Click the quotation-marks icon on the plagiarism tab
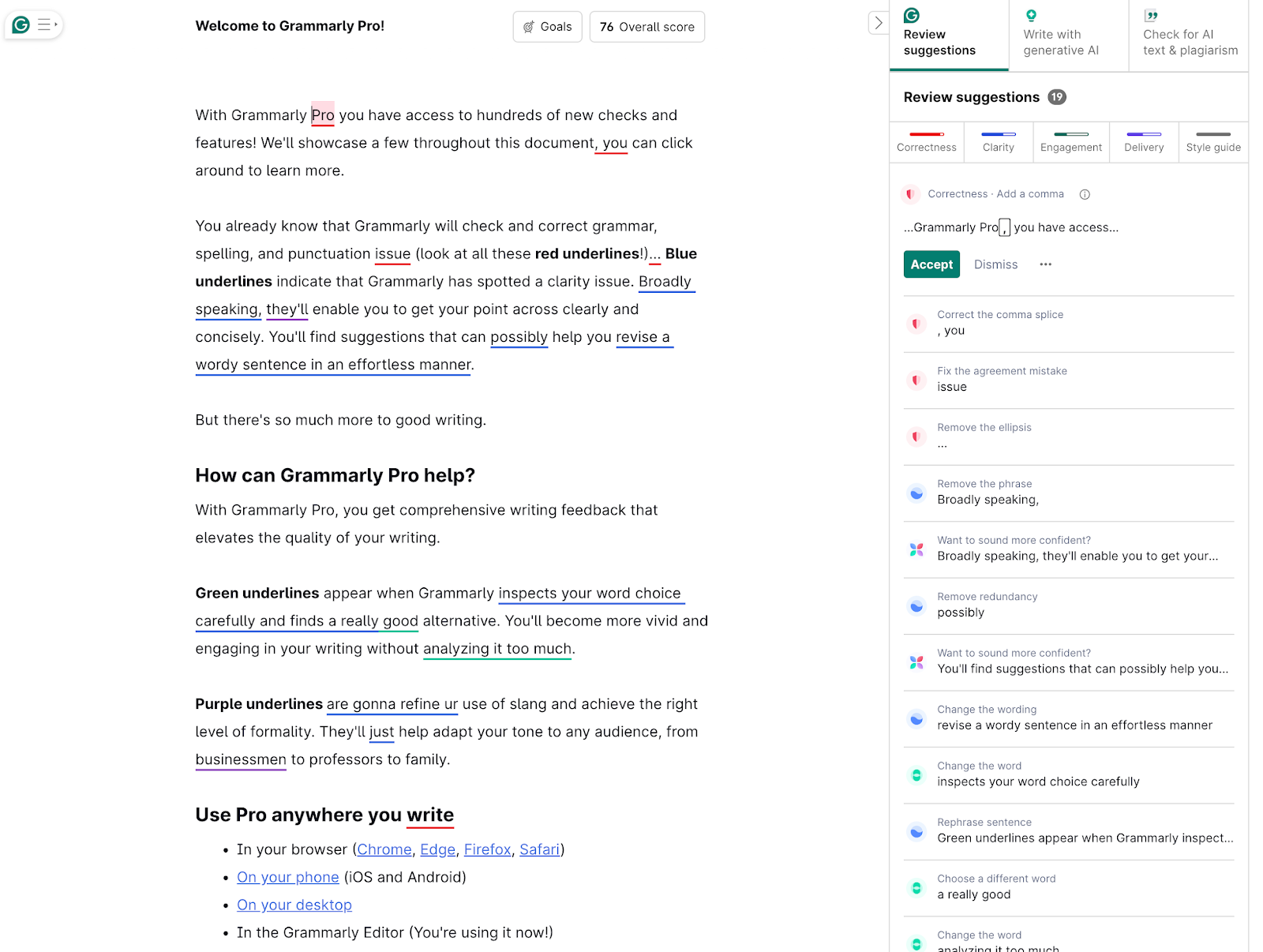Image resolution: width=1263 pixels, height=952 pixels. (x=1152, y=13)
